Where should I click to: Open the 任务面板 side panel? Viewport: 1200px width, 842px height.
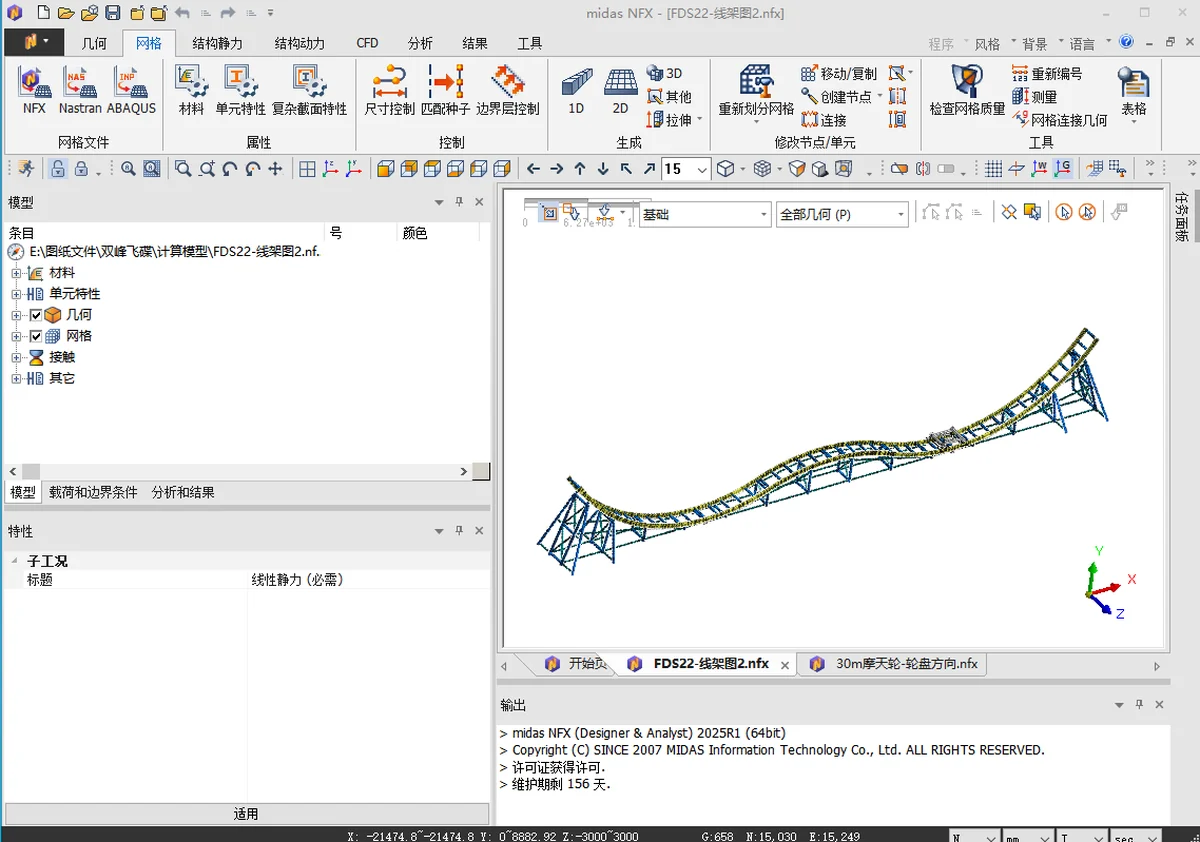[x=1182, y=218]
